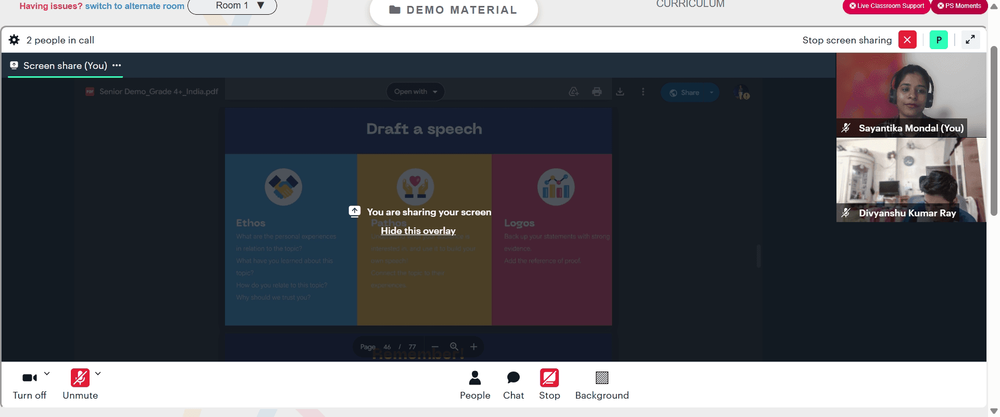This screenshot has width=1000, height=417.
Task: Open call settings gear icon
Action: click(14, 40)
